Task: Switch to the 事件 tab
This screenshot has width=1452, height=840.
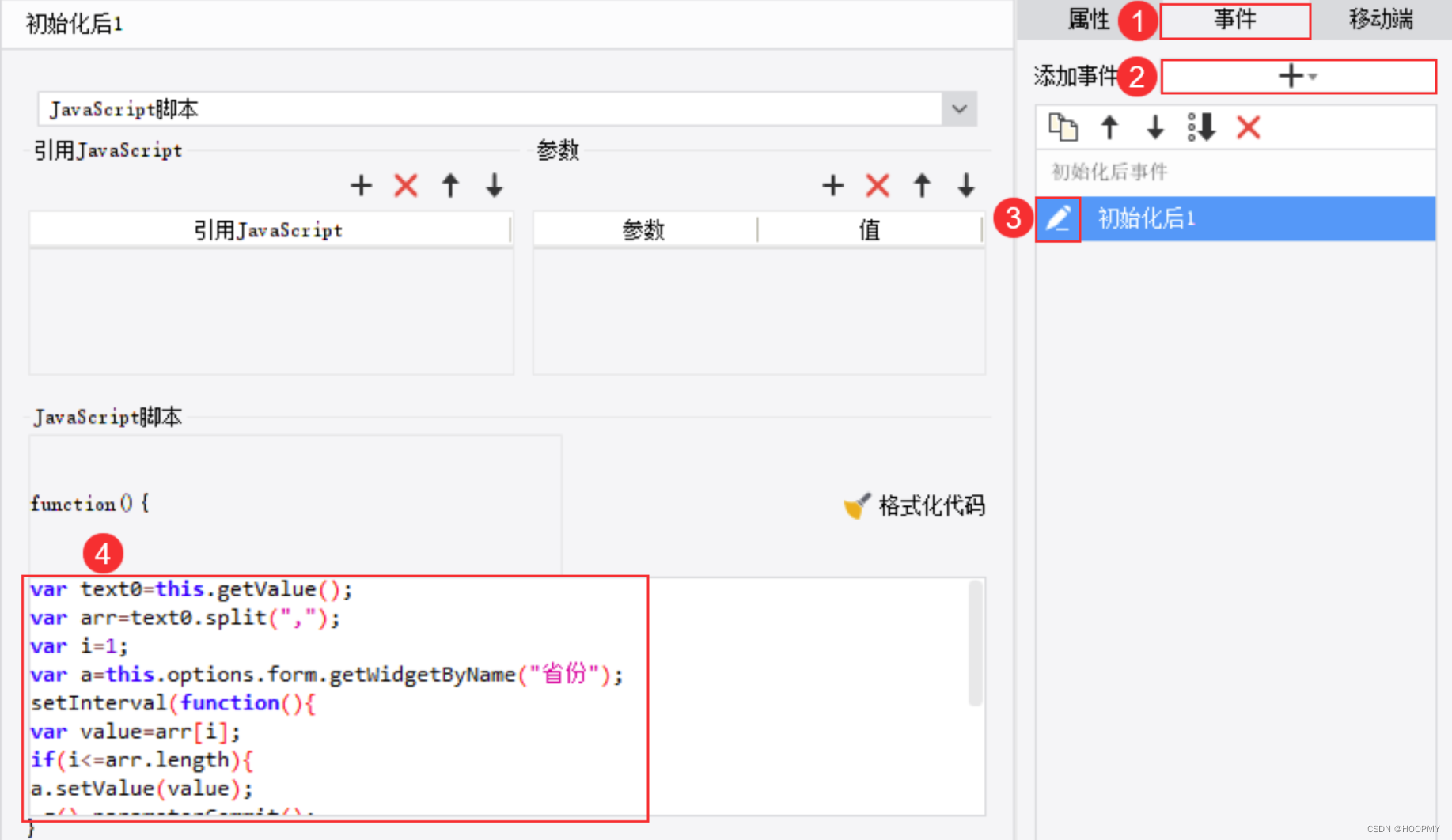Action: click(1235, 20)
